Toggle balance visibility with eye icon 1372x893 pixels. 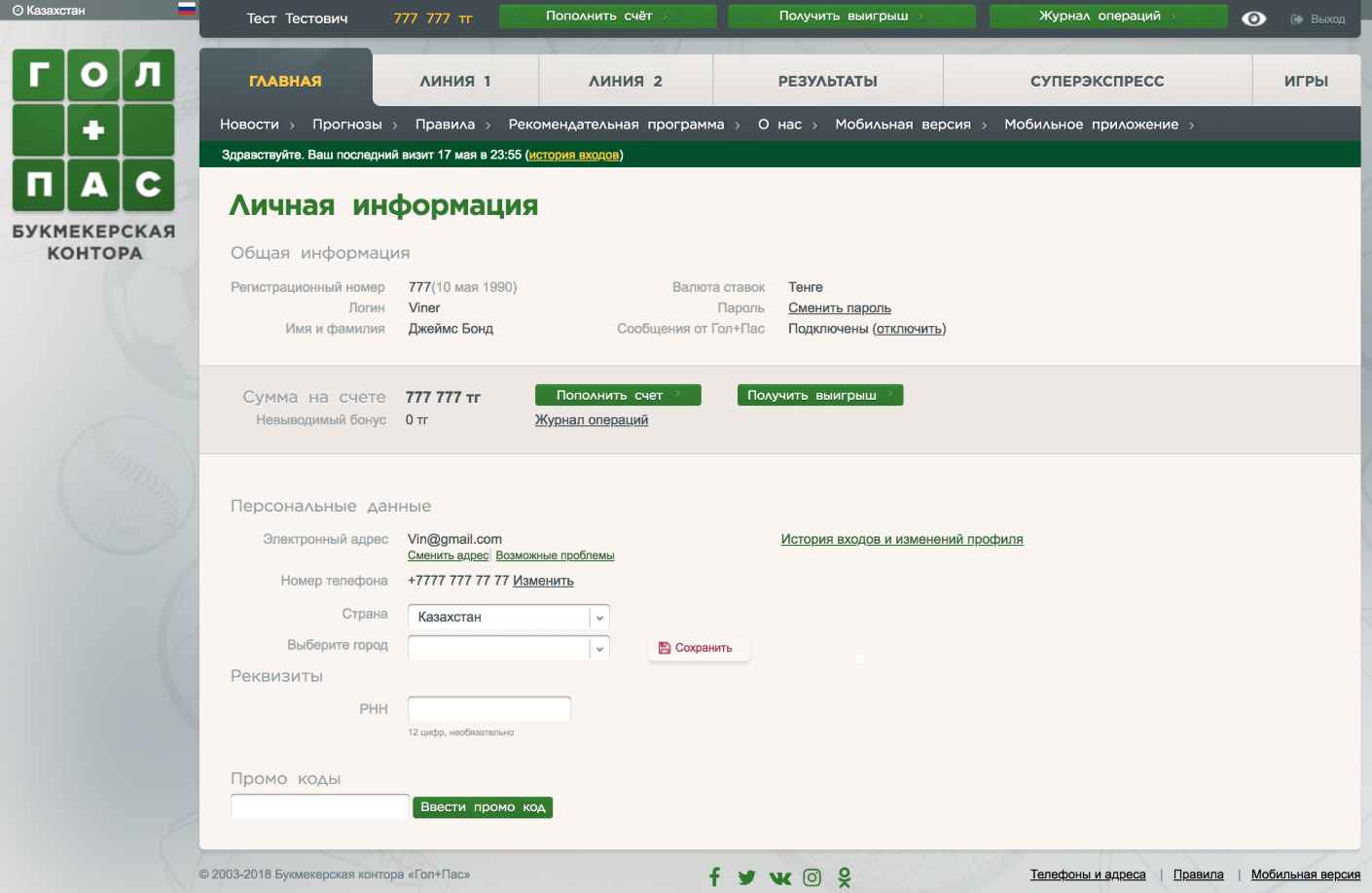tap(1253, 18)
